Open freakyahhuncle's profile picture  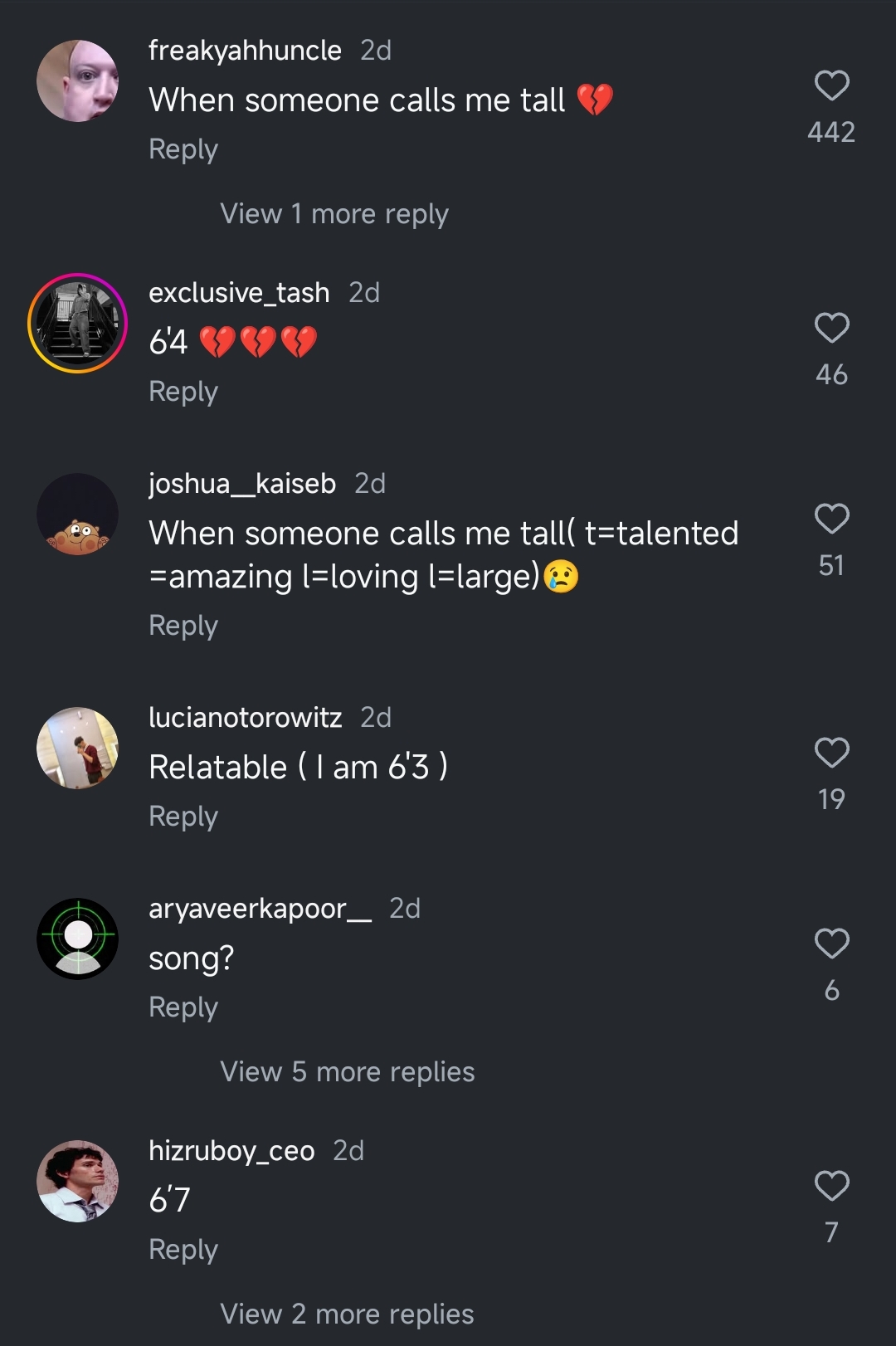click(x=78, y=81)
